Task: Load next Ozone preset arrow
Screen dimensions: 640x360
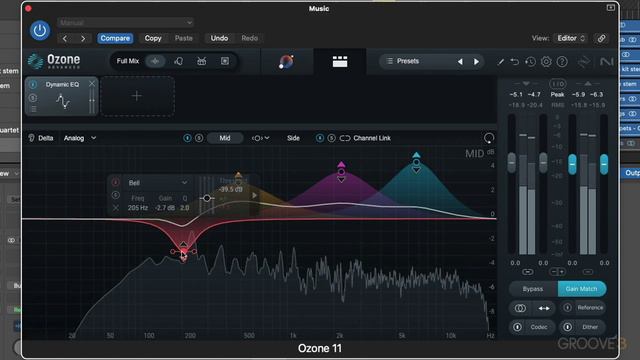Action: (x=476, y=62)
